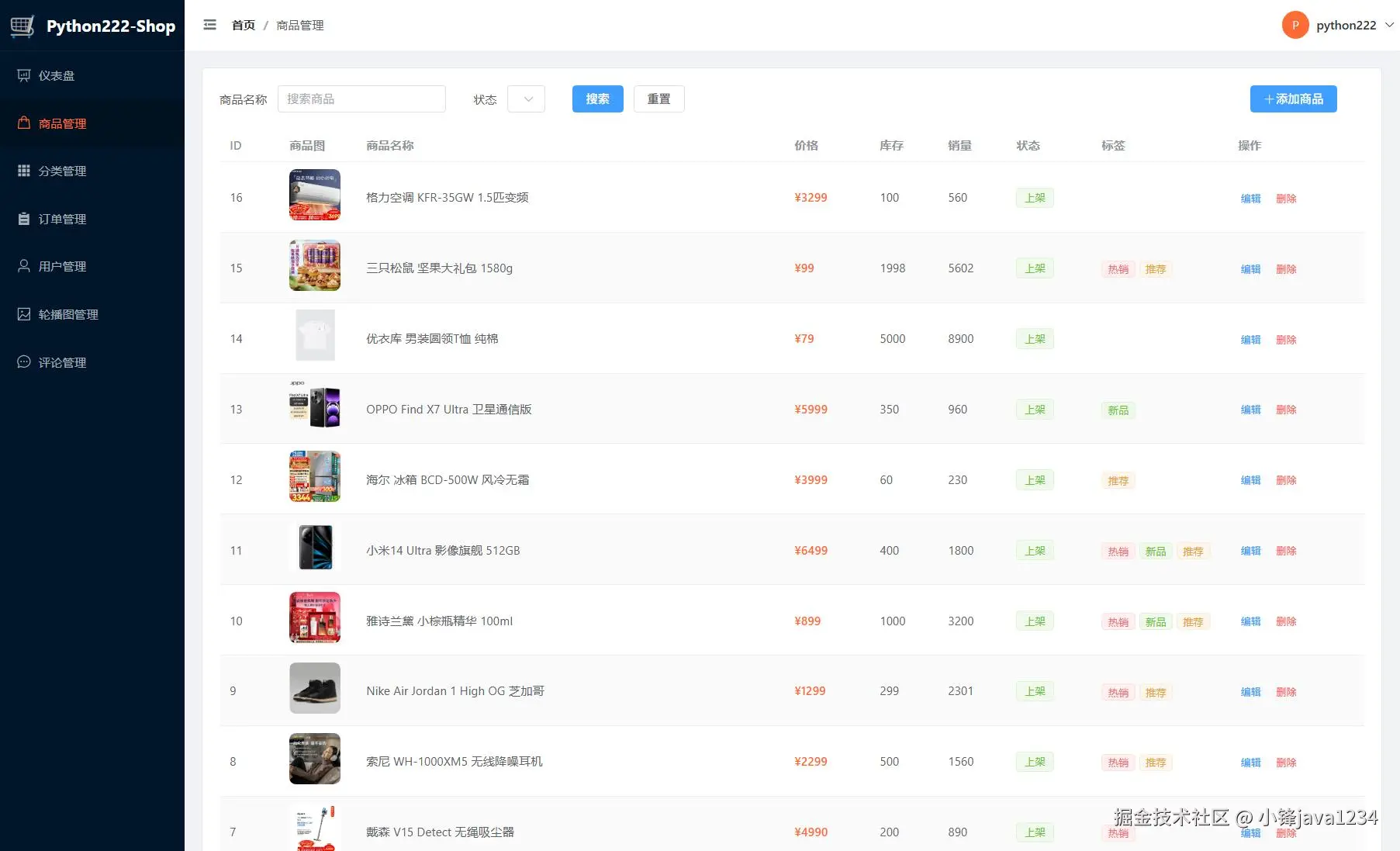Open the python222 user dropdown arrow

click(1389, 25)
